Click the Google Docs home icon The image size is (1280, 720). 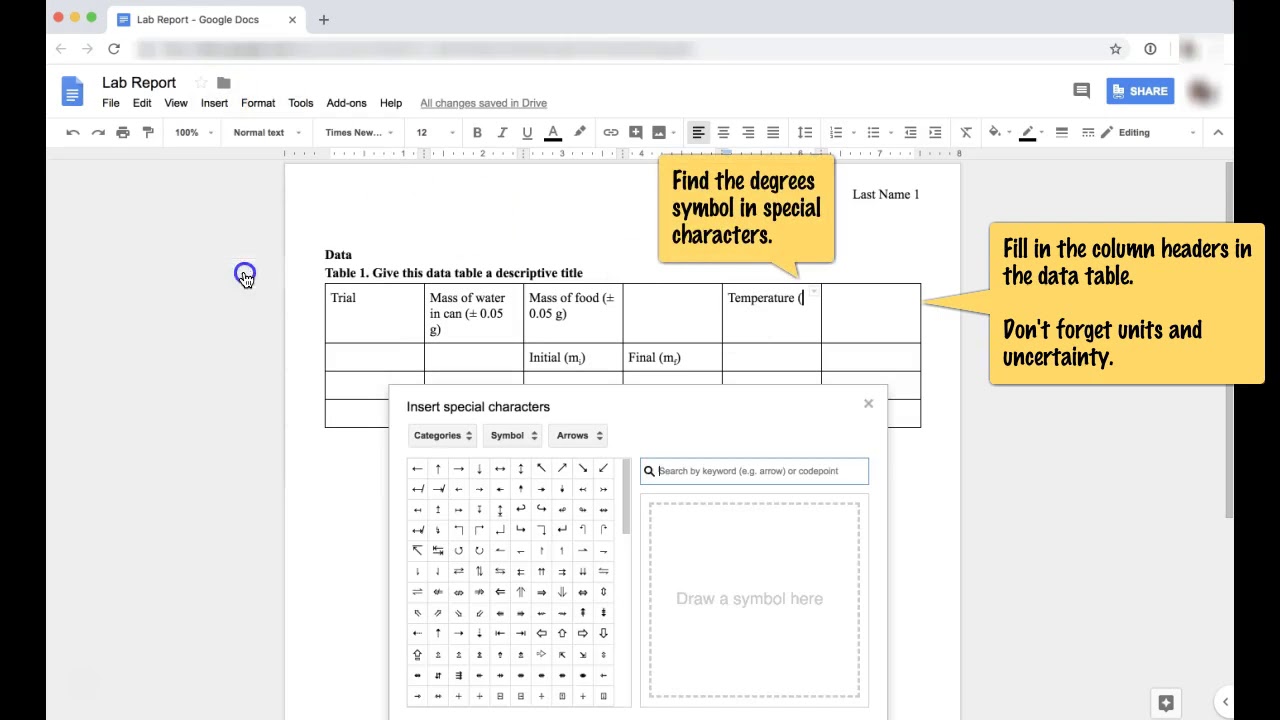72,91
